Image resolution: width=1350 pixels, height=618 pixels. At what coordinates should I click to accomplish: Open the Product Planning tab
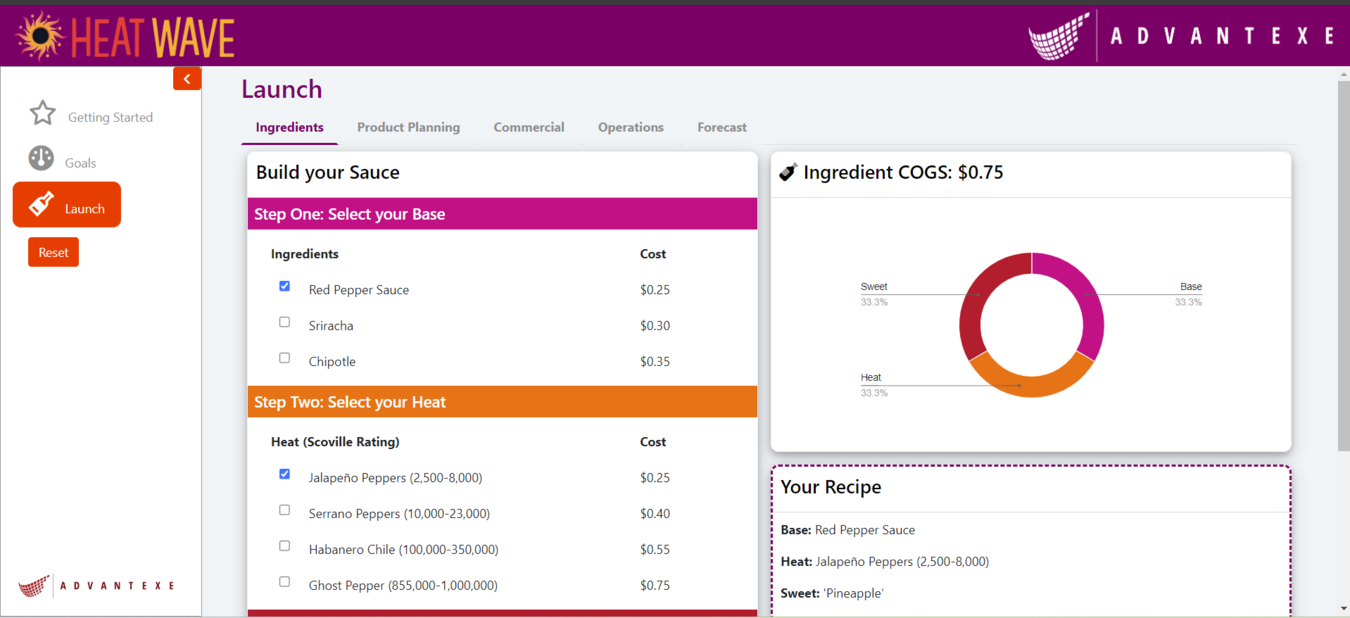409,128
